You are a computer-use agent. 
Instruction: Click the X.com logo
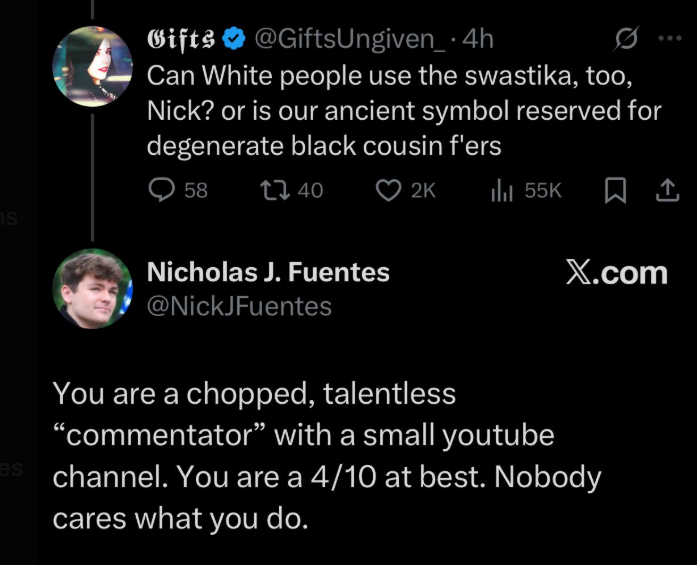[615, 273]
